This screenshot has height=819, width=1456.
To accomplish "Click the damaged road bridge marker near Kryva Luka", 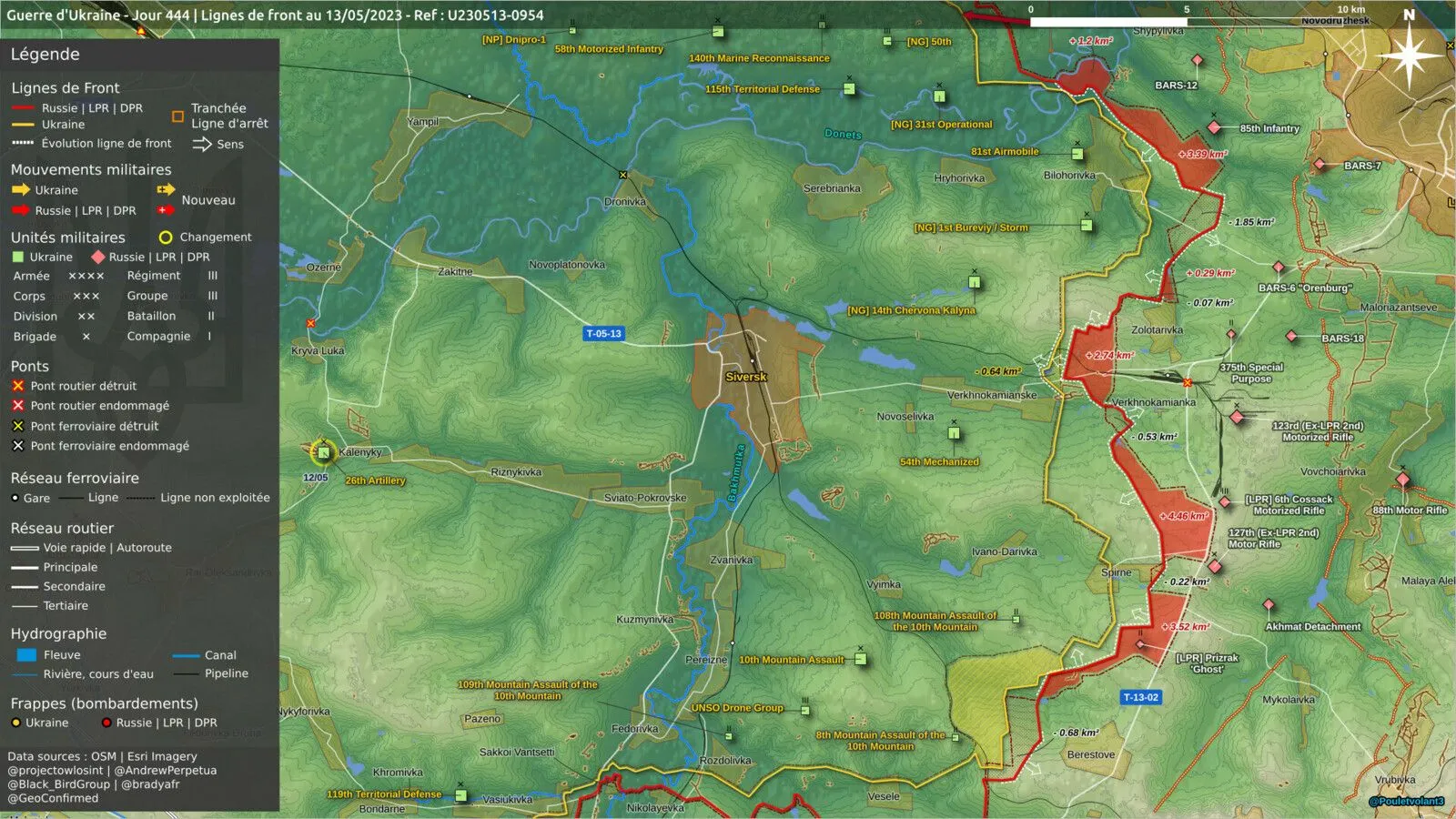I will point(311,323).
